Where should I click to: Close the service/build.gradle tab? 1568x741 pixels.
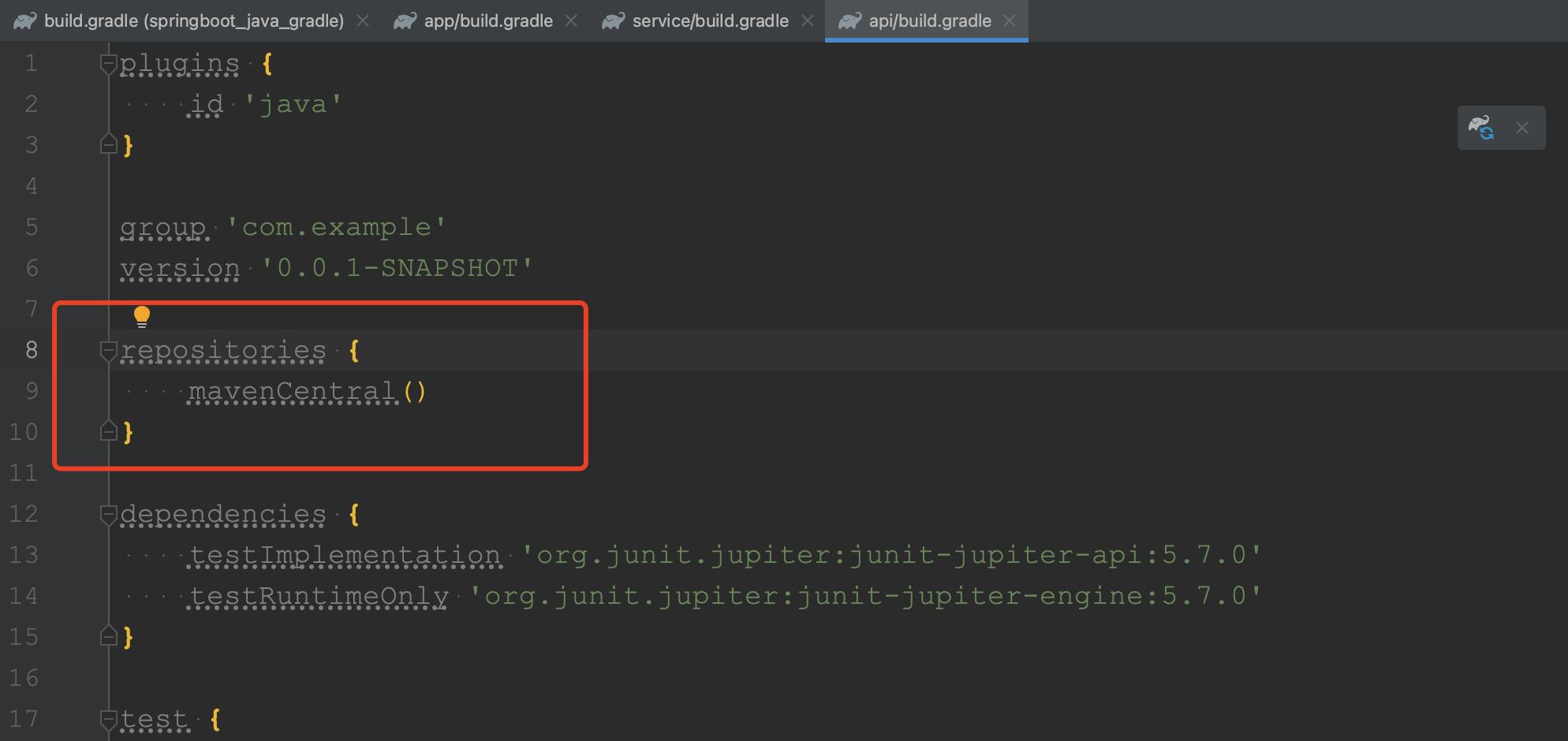click(x=808, y=21)
